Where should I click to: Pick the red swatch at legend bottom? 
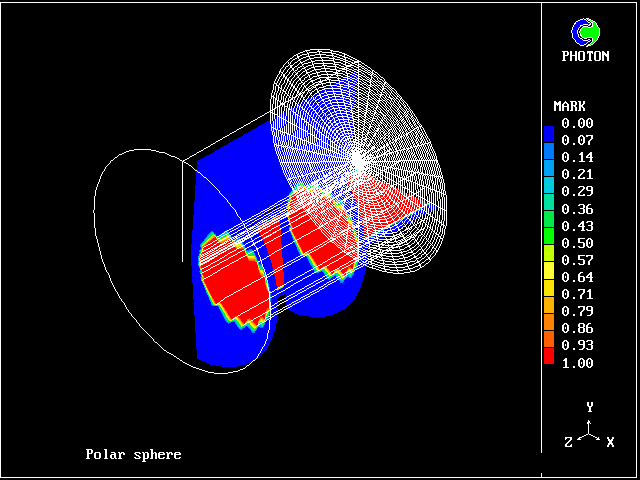(x=548, y=355)
